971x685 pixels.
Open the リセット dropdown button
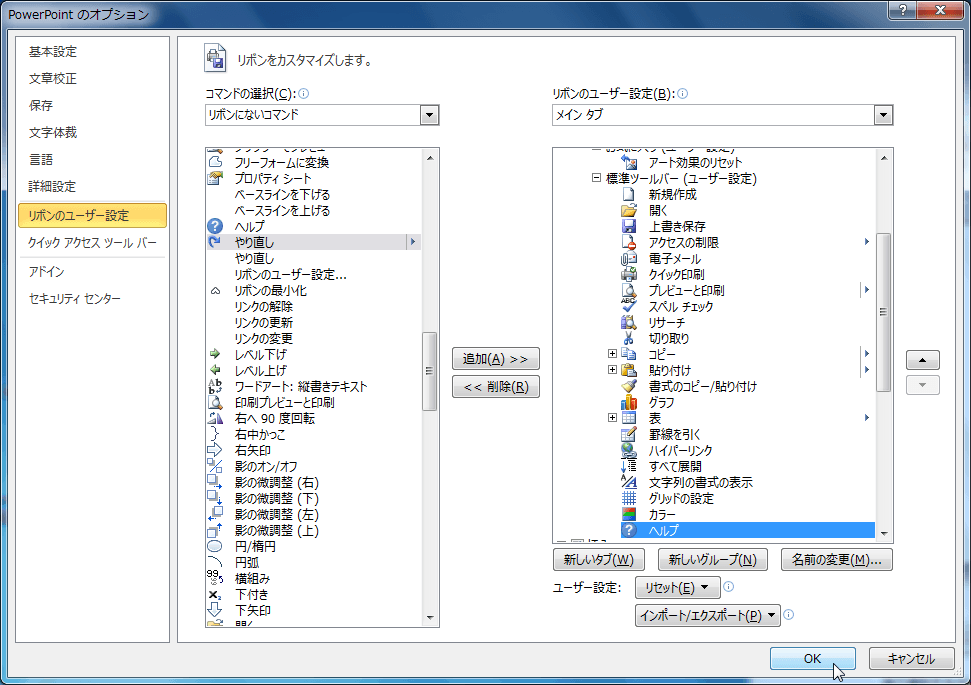coord(677,587)
